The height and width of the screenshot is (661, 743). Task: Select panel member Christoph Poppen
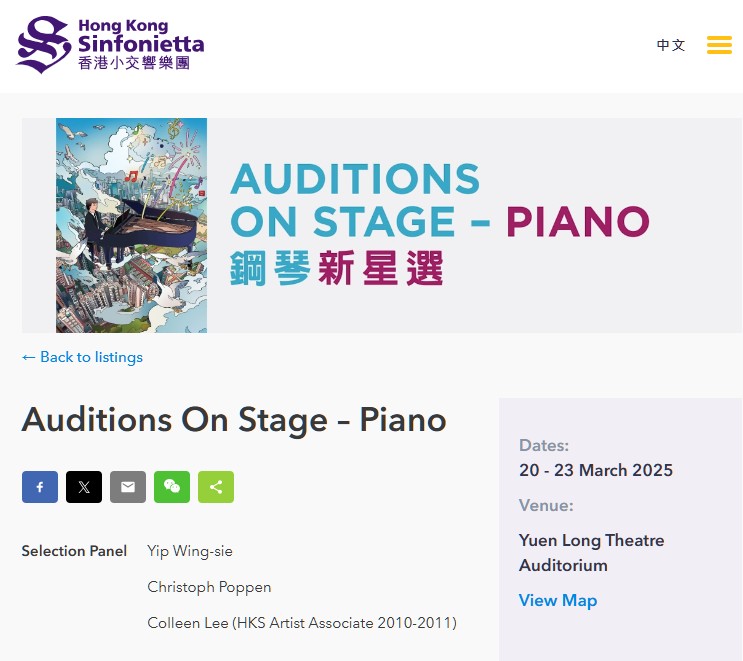tap(209, 587)
